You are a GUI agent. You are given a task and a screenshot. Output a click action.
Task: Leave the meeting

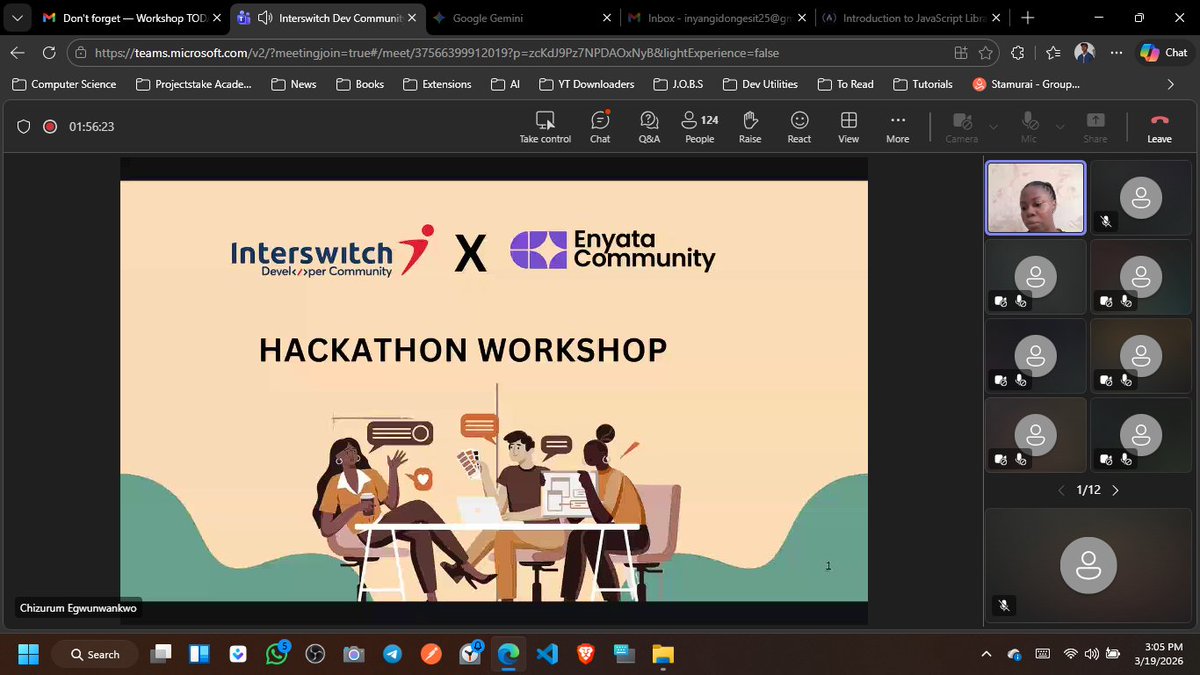1159,127
